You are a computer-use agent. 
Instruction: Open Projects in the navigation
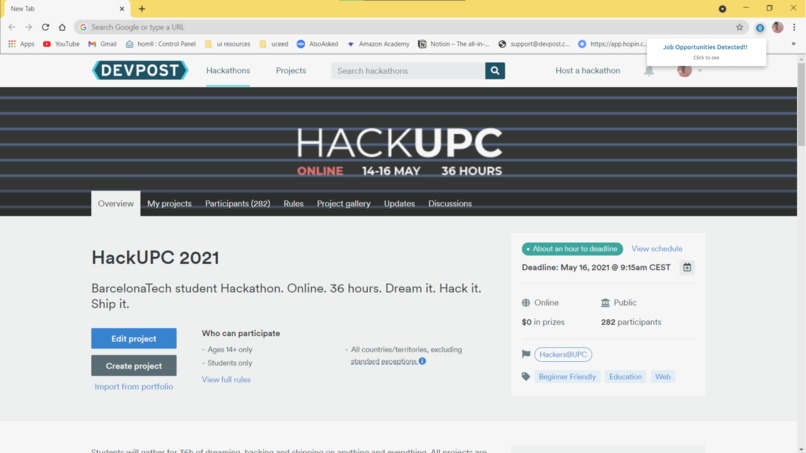click(291, 70)
